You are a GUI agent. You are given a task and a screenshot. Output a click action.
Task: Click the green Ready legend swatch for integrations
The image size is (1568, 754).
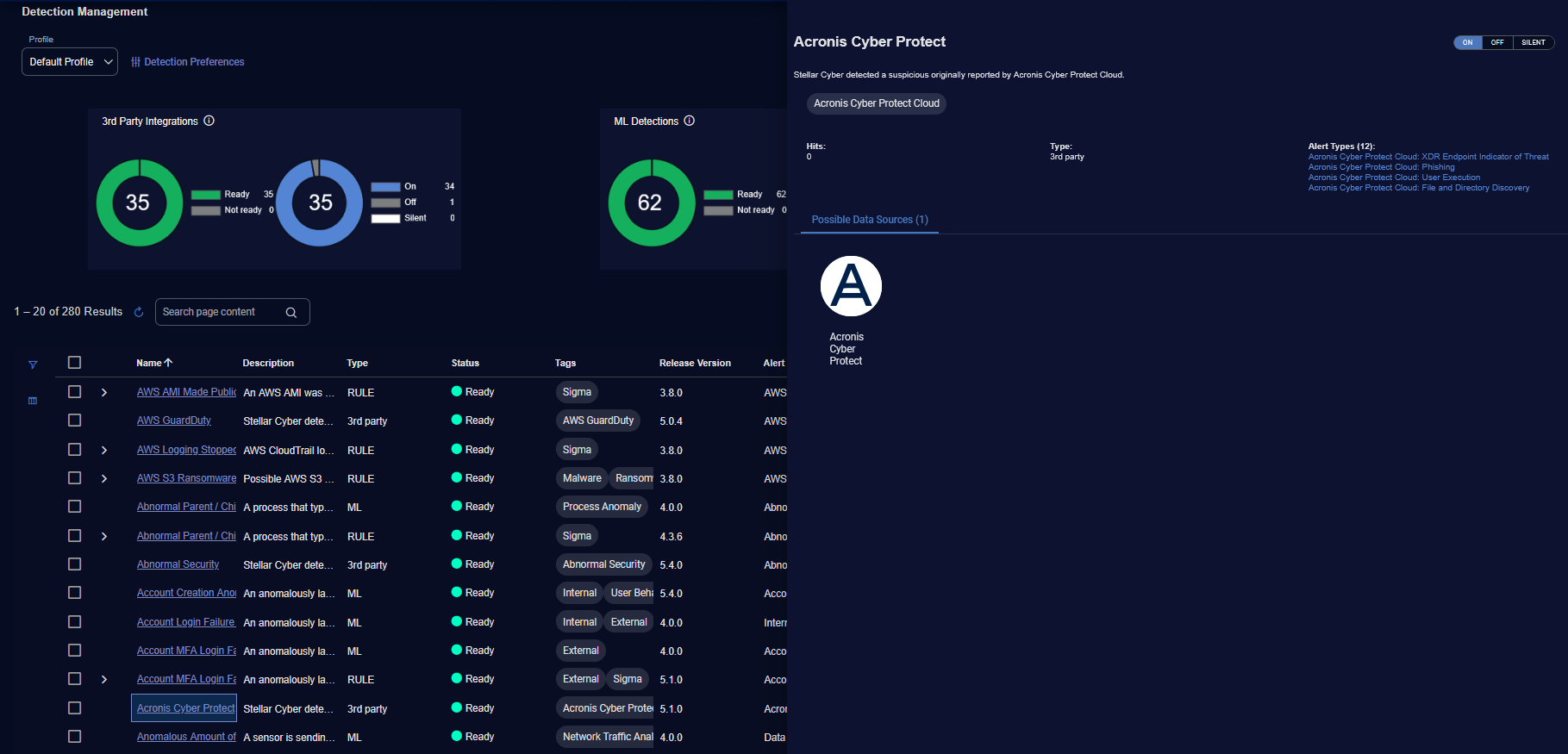click(206, 195)
